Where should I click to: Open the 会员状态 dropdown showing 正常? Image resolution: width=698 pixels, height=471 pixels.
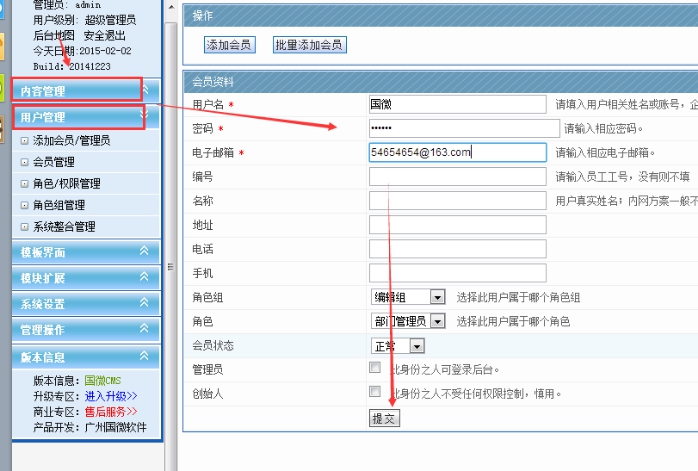coord(417,346)
